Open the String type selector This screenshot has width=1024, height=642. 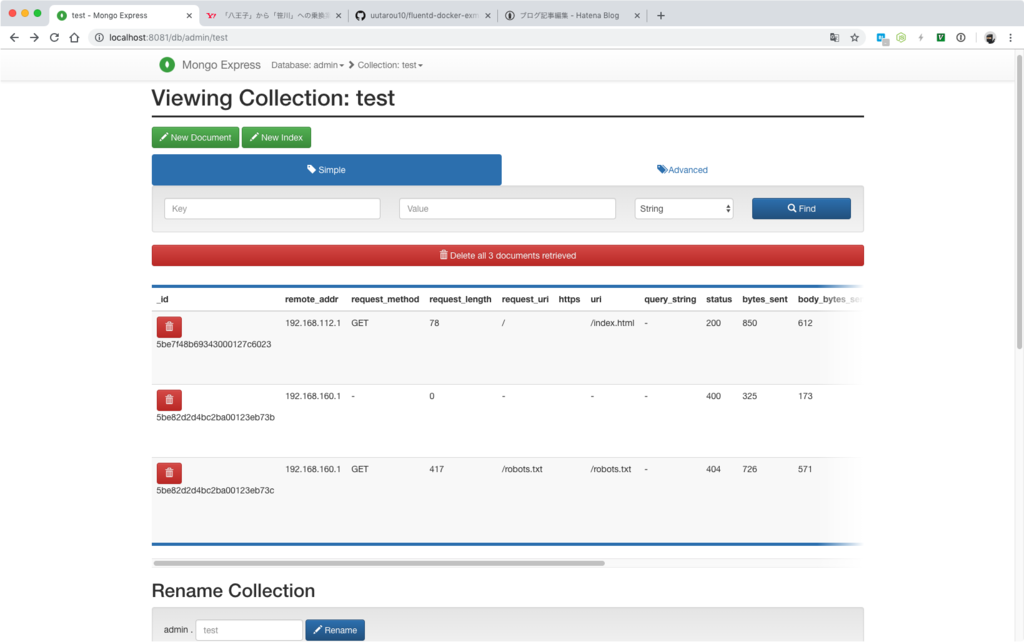[x=684, y=208]
